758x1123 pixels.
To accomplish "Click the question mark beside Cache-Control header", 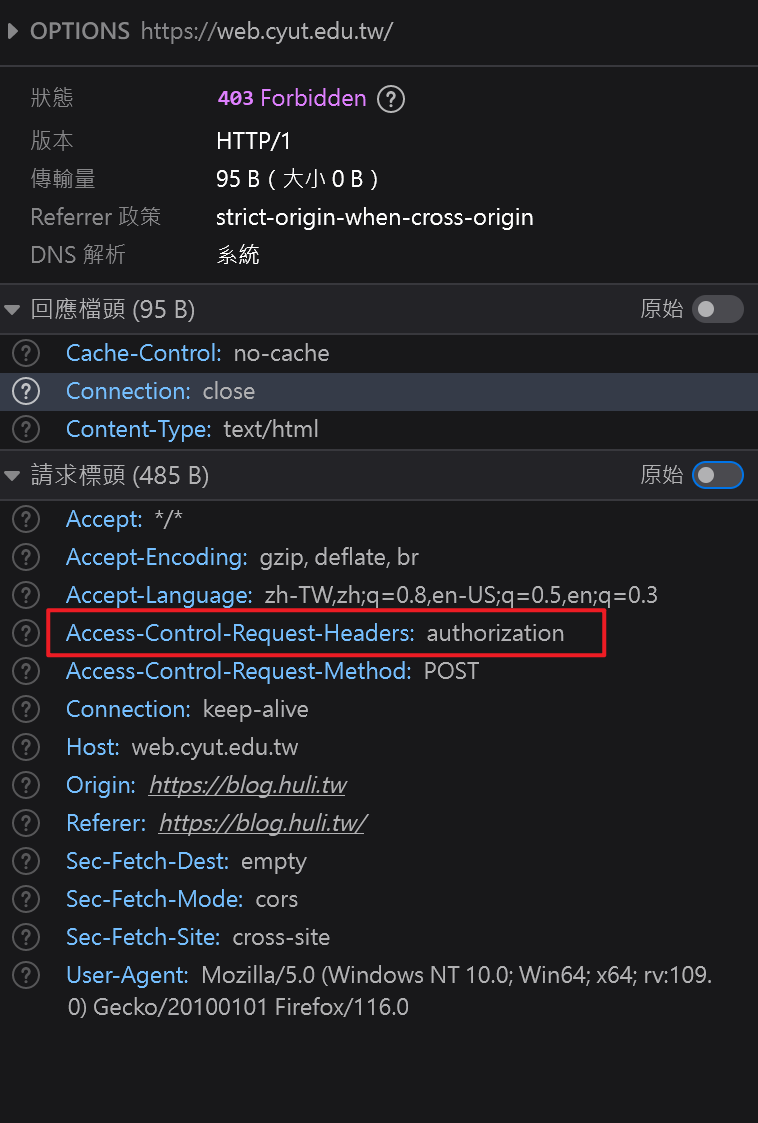I will coord(25,352).
